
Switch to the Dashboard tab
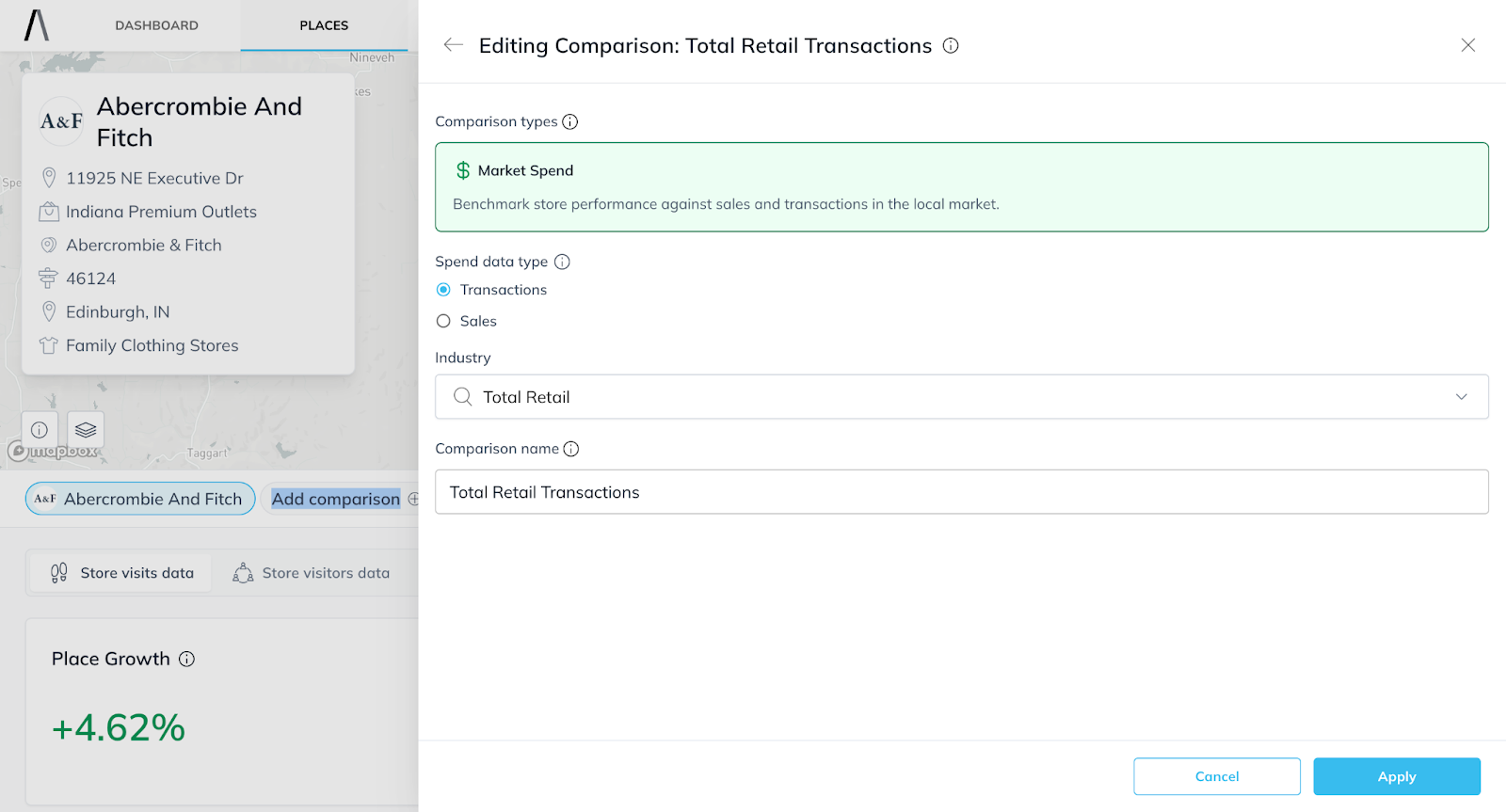pos(156,25)
